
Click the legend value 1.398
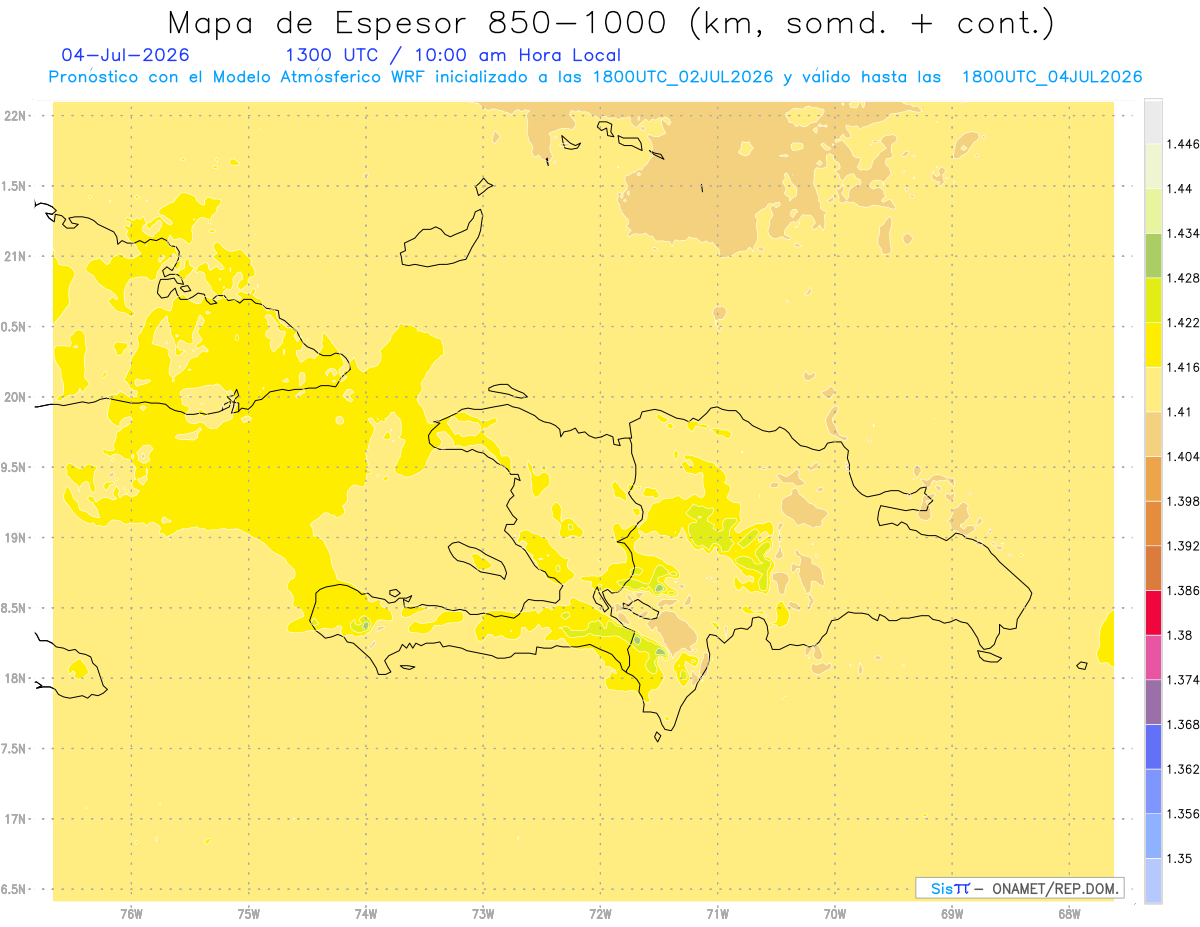coord(1183,501)
